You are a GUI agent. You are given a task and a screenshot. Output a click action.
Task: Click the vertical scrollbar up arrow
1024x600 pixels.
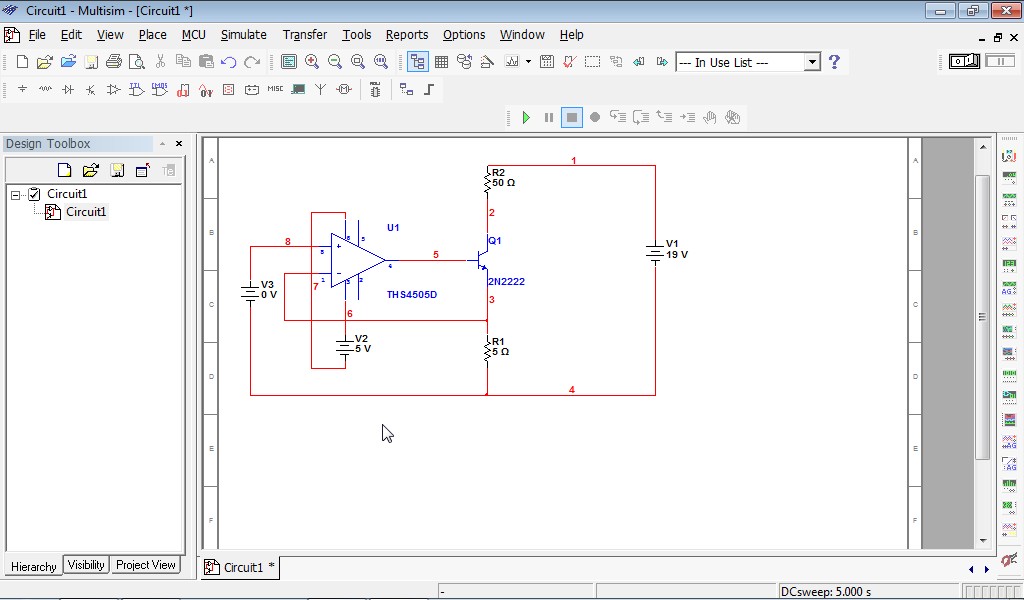pos(983,148)
